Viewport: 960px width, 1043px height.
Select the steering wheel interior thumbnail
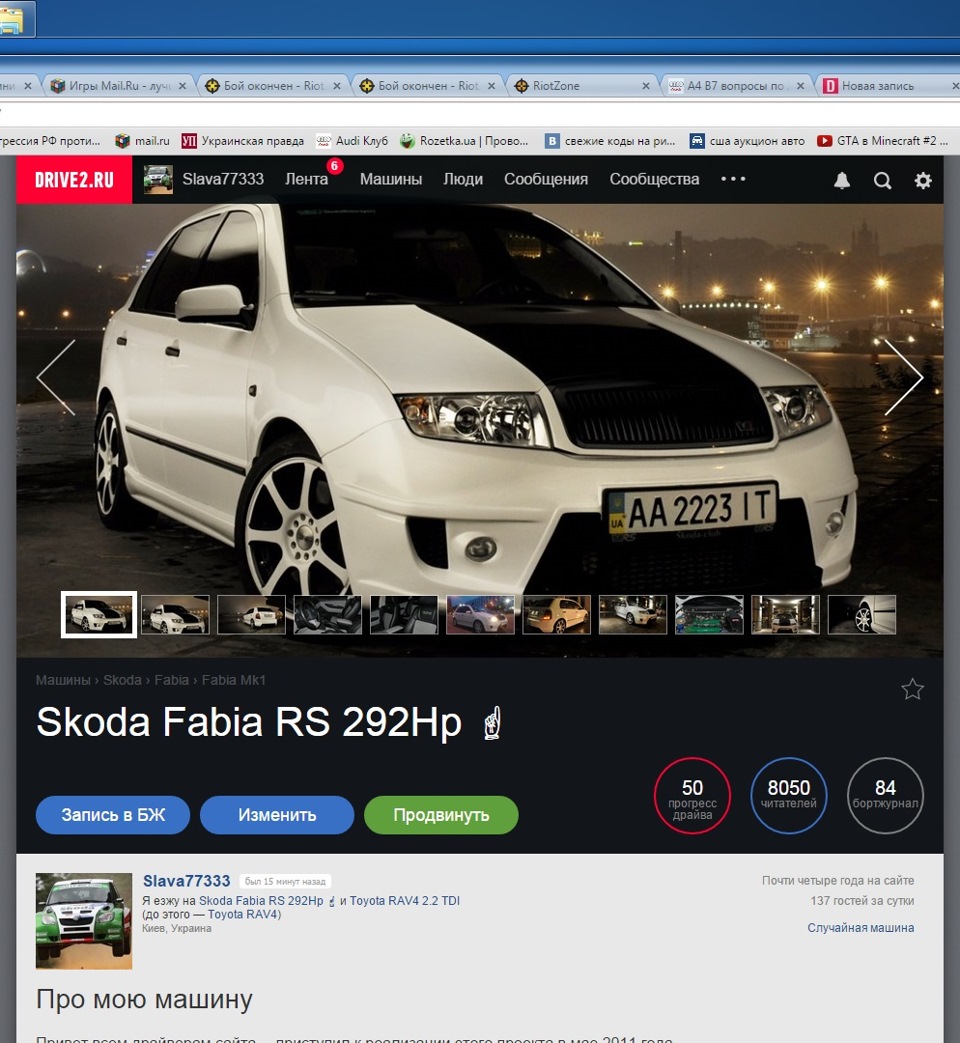(328, 615)
